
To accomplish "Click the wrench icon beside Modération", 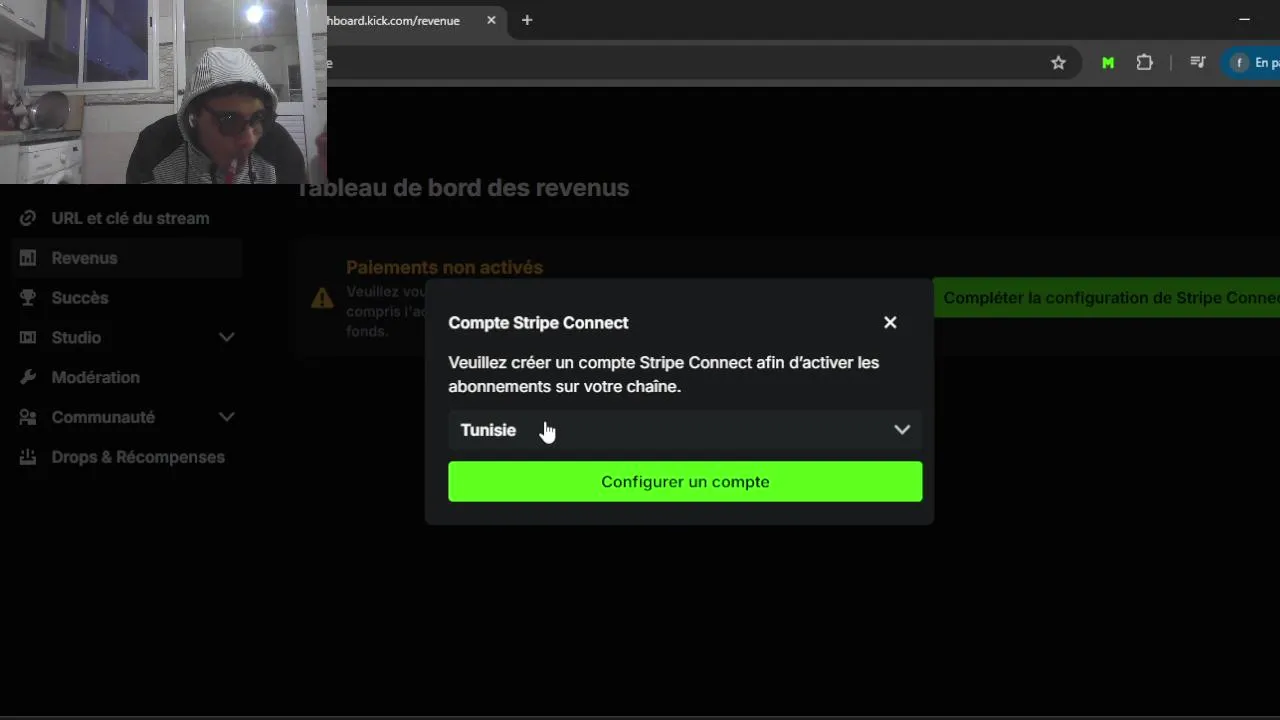I will pyautogui.click(x=28, y=378).
